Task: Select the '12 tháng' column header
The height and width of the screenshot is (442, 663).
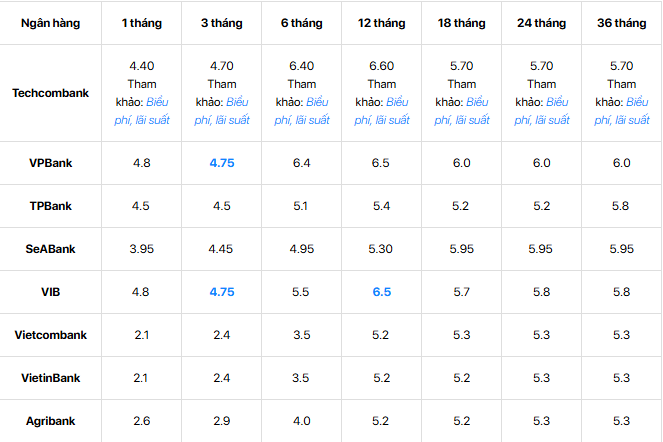Action: 381,23
